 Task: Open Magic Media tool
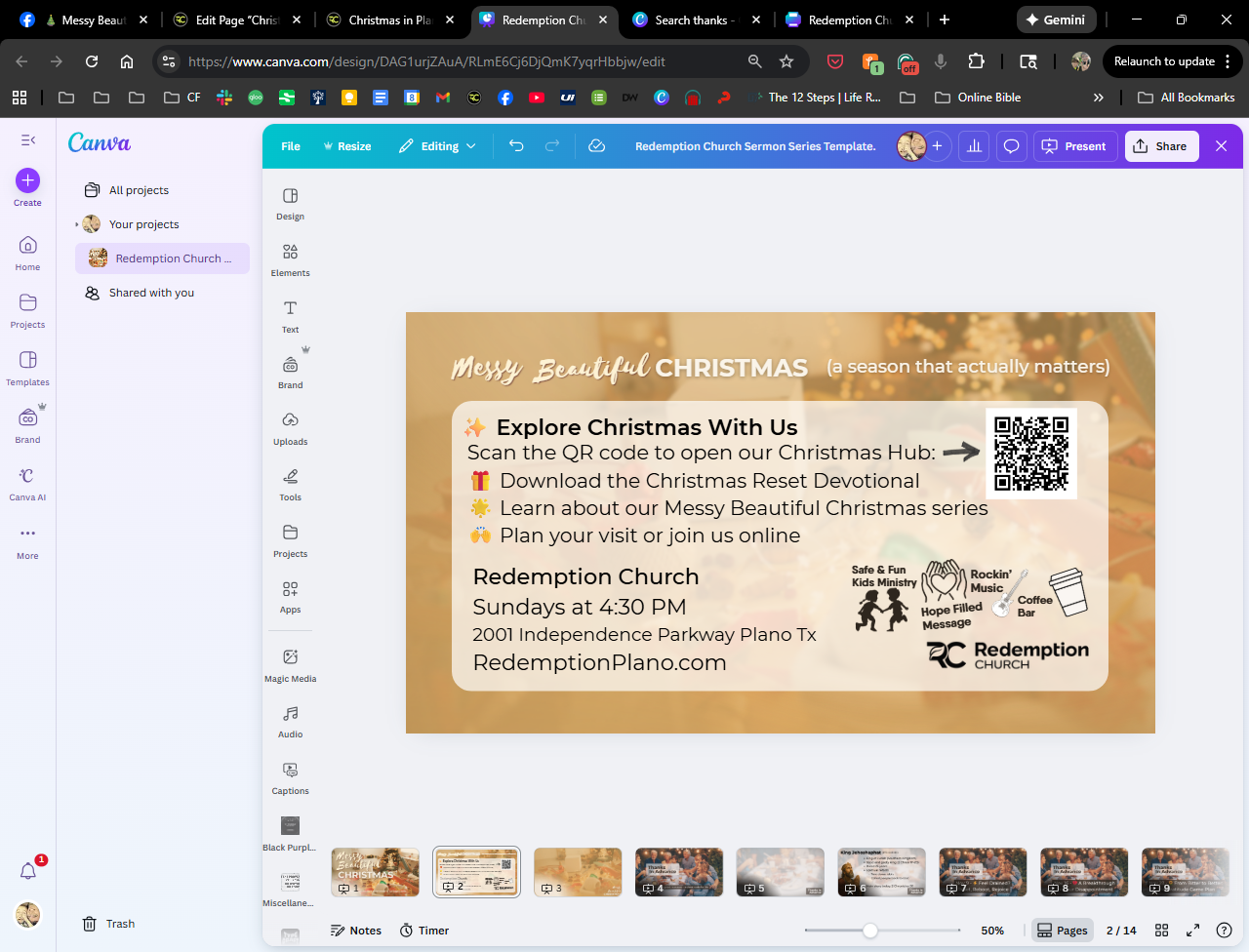point(290,665)
